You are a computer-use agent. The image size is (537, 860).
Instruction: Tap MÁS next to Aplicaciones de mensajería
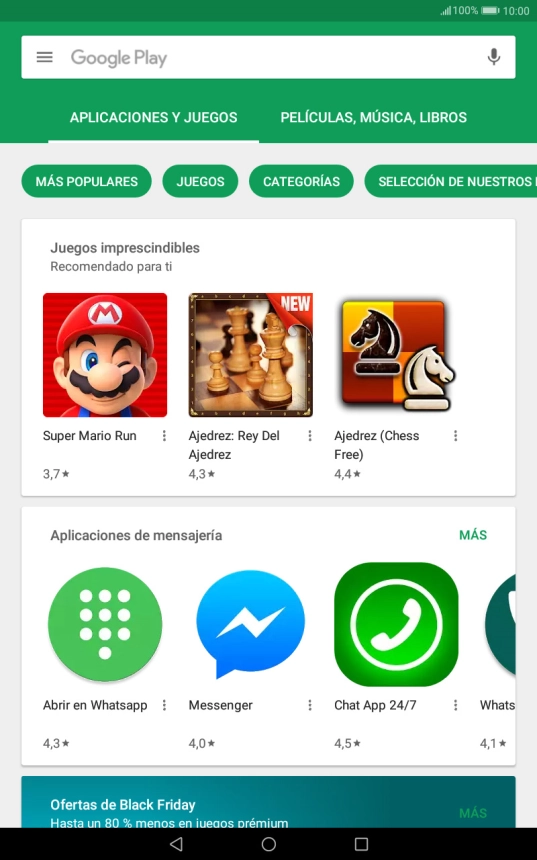click(473, 535)
